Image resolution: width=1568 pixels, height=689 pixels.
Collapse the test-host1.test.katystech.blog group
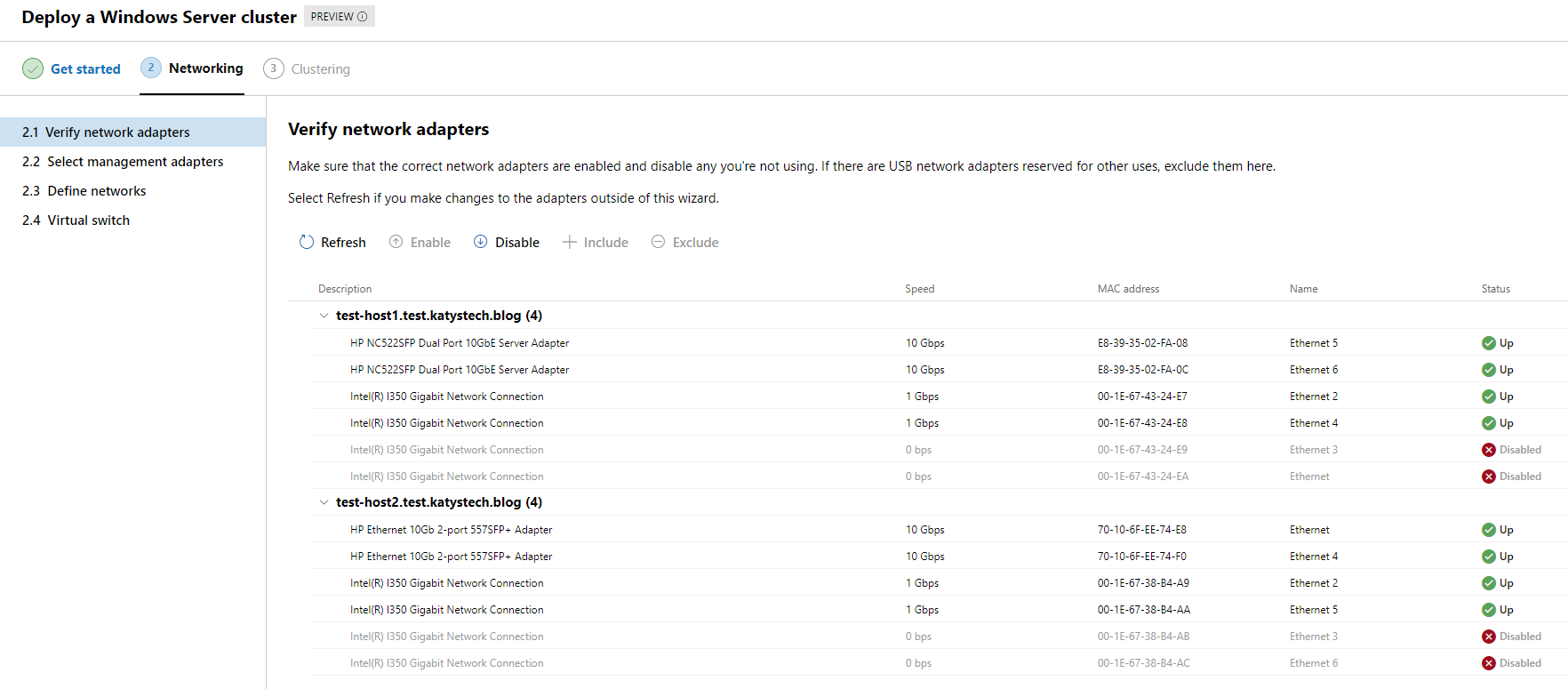pyautogui.click(x=324, y=316)
